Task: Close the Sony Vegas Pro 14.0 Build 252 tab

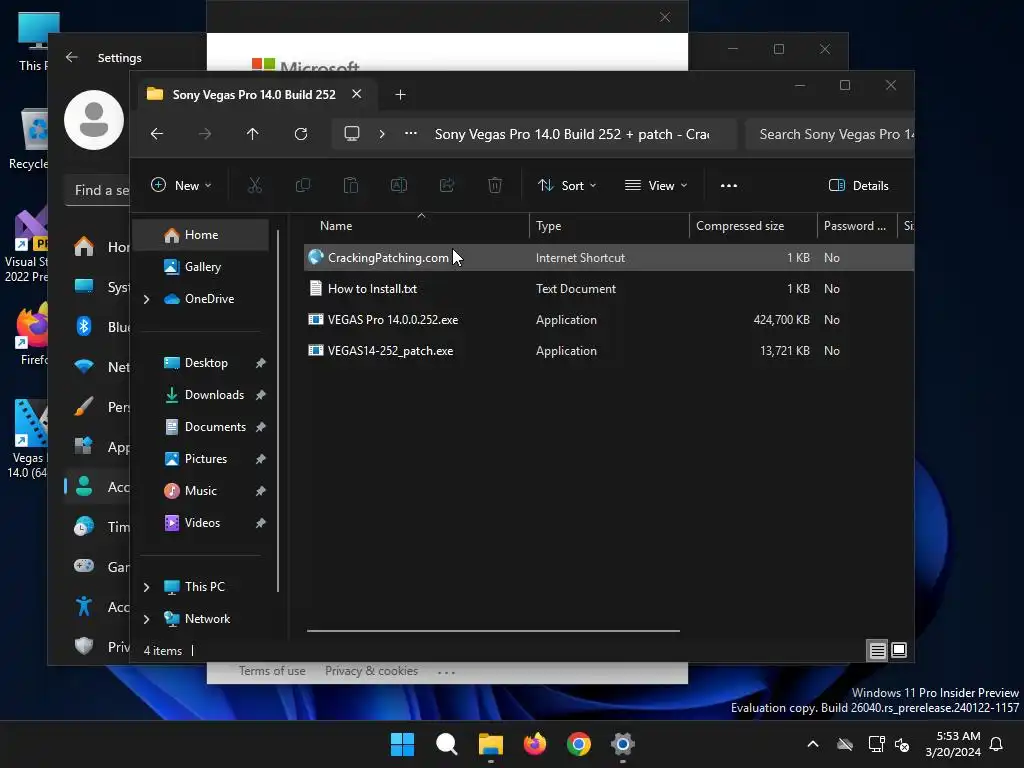Action: (x=357, y=94)
